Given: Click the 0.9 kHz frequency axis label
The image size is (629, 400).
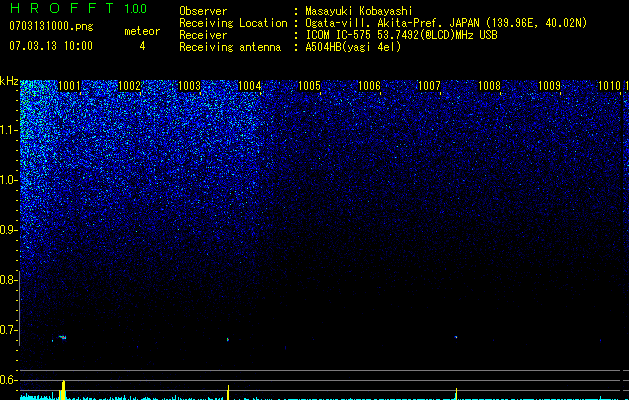Looking at the screenshot, I should pos(8,230).
